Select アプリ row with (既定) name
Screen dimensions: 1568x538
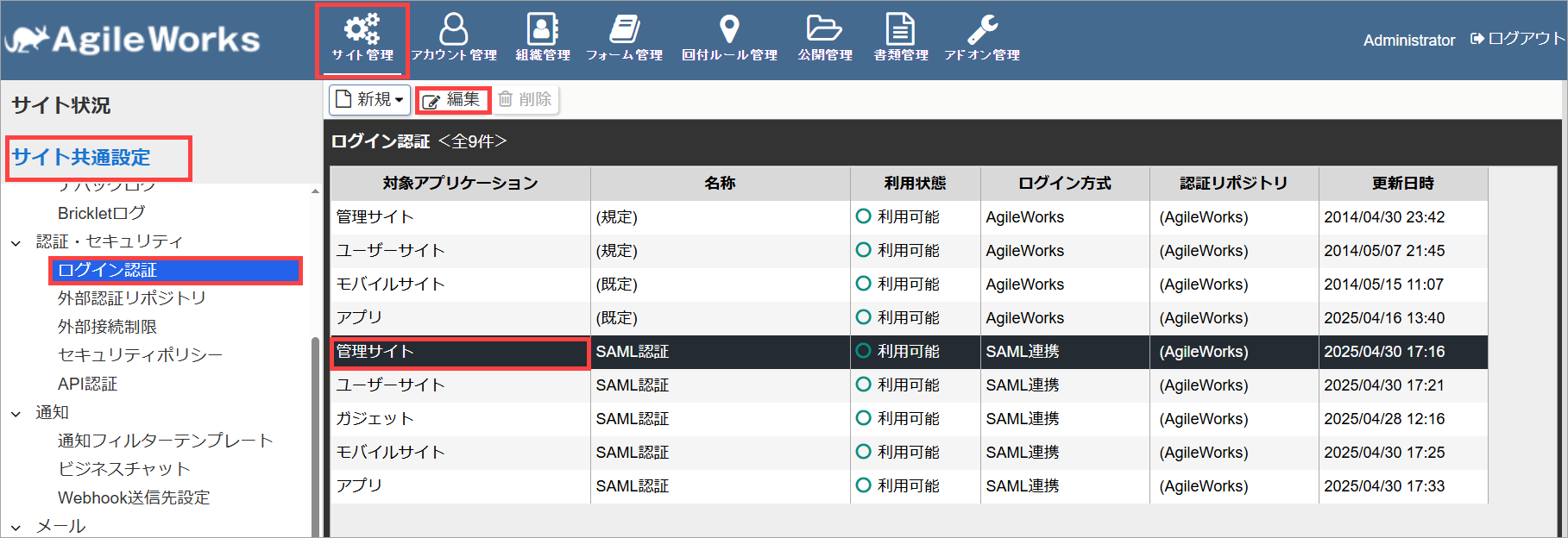click(910, 318)
